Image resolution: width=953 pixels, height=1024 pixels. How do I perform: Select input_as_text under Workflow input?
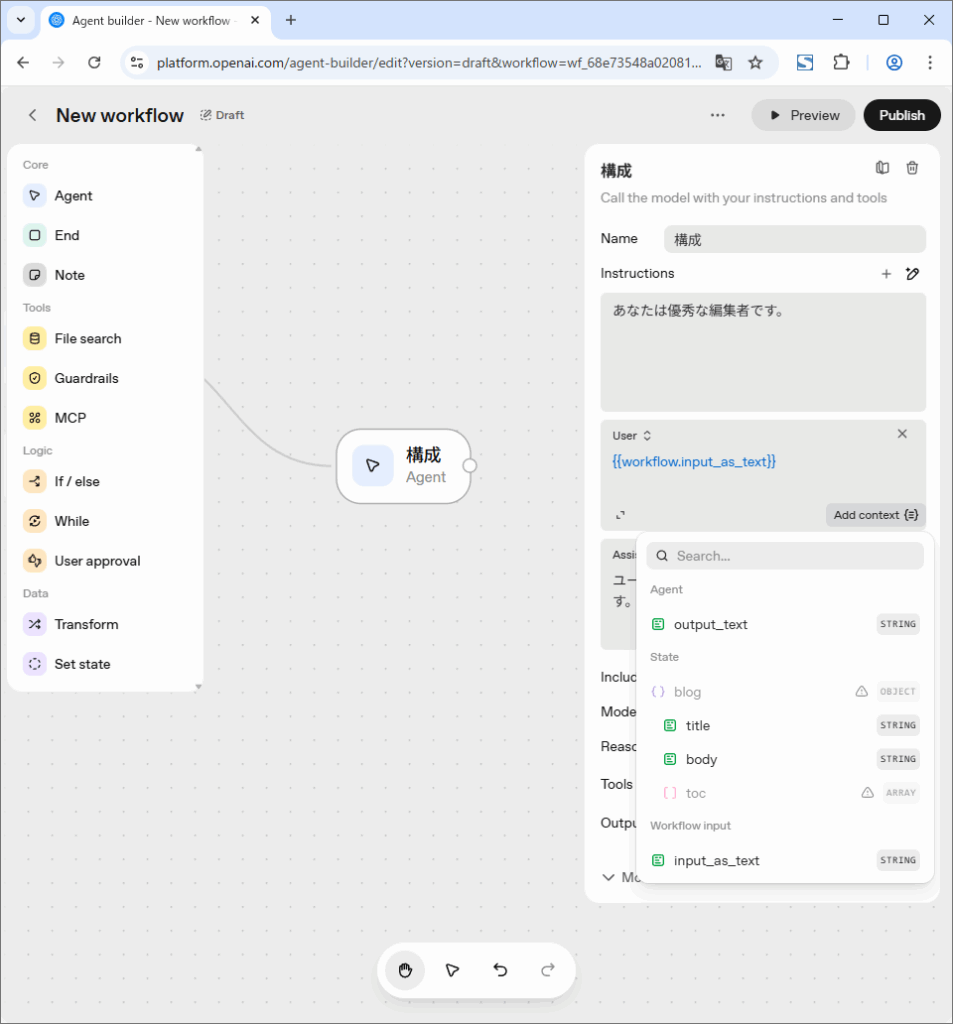(716, 860)
